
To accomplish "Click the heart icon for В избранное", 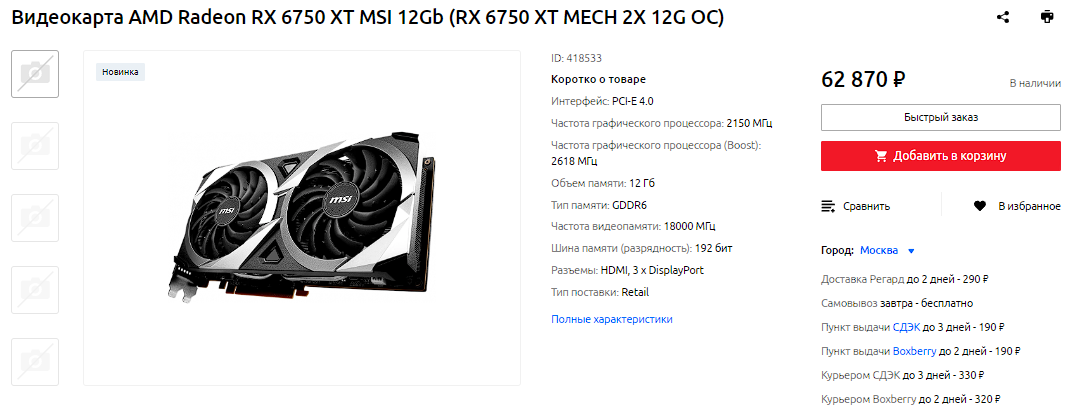I will (980, 206).
